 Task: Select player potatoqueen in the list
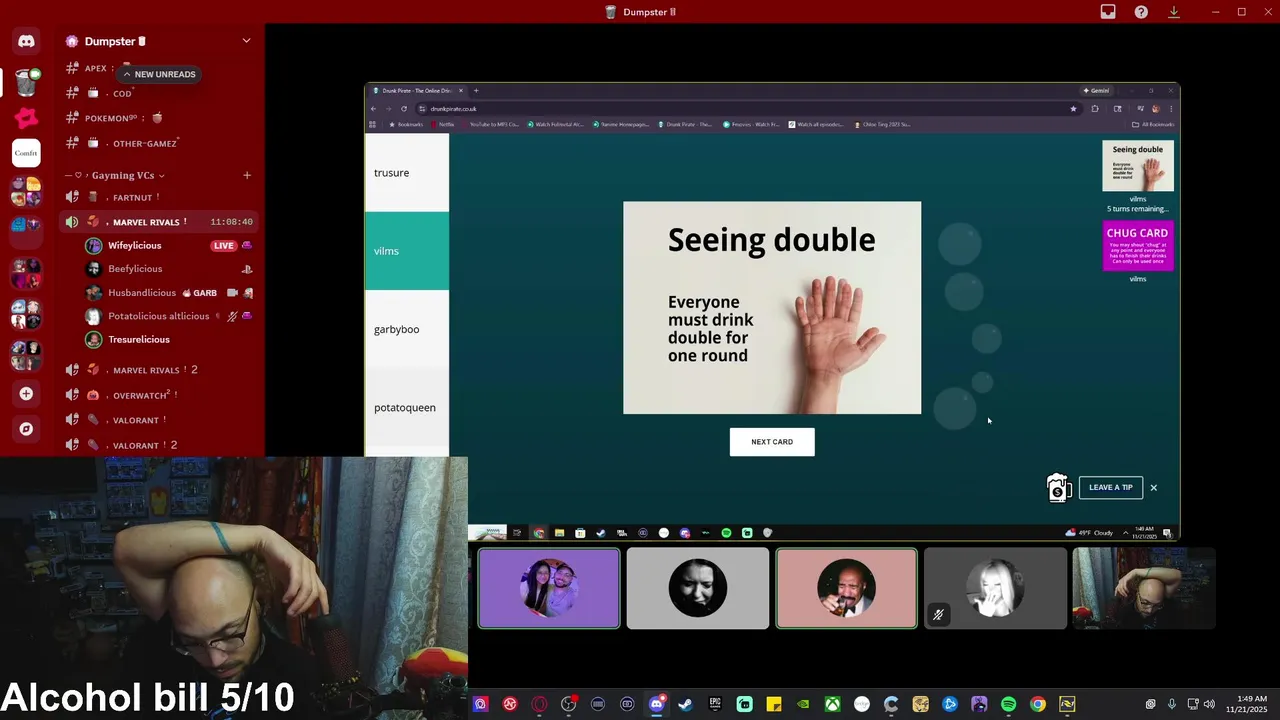click(407, 407)
